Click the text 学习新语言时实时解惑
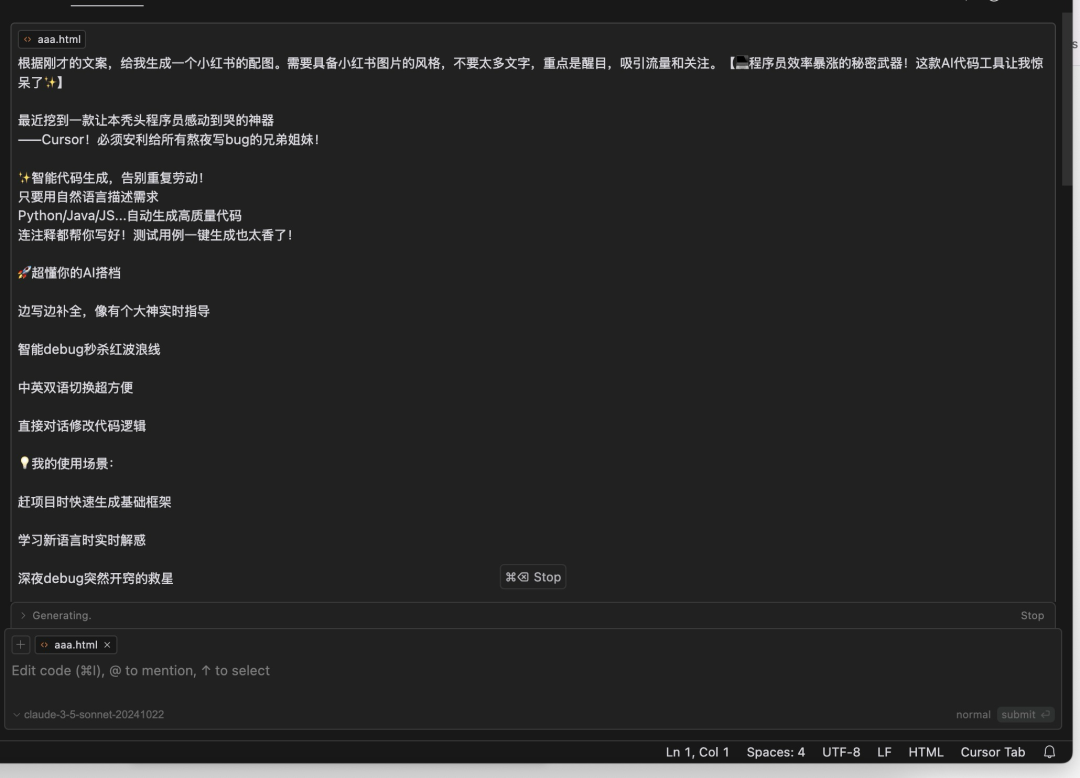 click(81, 540)
